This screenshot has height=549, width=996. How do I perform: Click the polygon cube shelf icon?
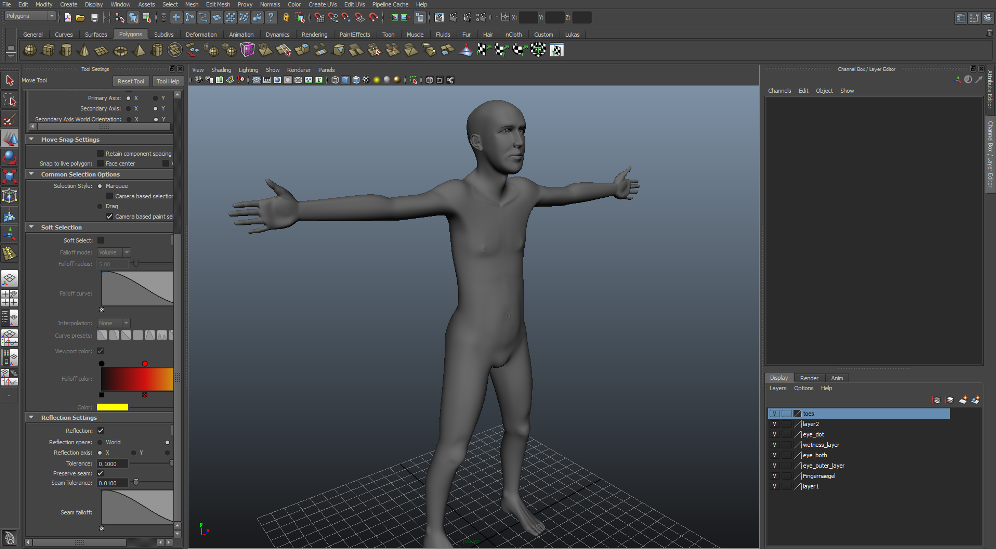(x=48, y=50)
